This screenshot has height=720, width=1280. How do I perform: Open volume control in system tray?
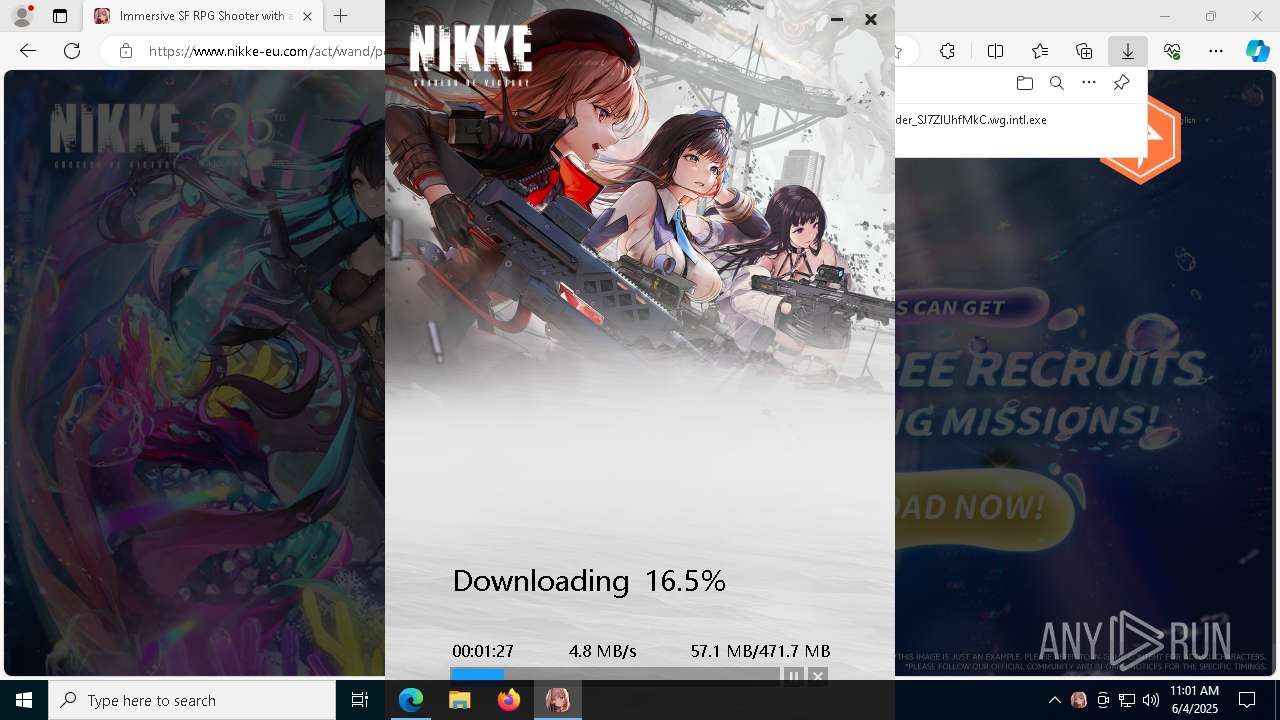(x=1151, y=700)
